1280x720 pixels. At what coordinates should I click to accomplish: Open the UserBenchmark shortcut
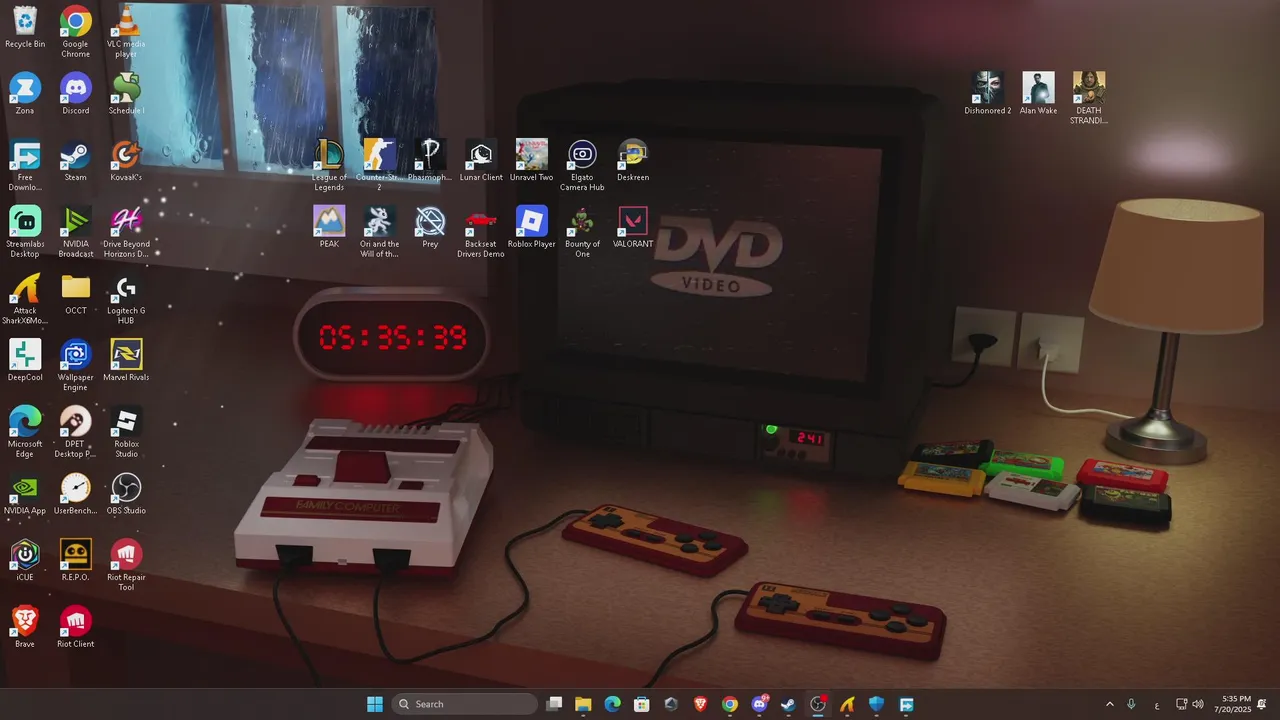[x=75, y=494]
